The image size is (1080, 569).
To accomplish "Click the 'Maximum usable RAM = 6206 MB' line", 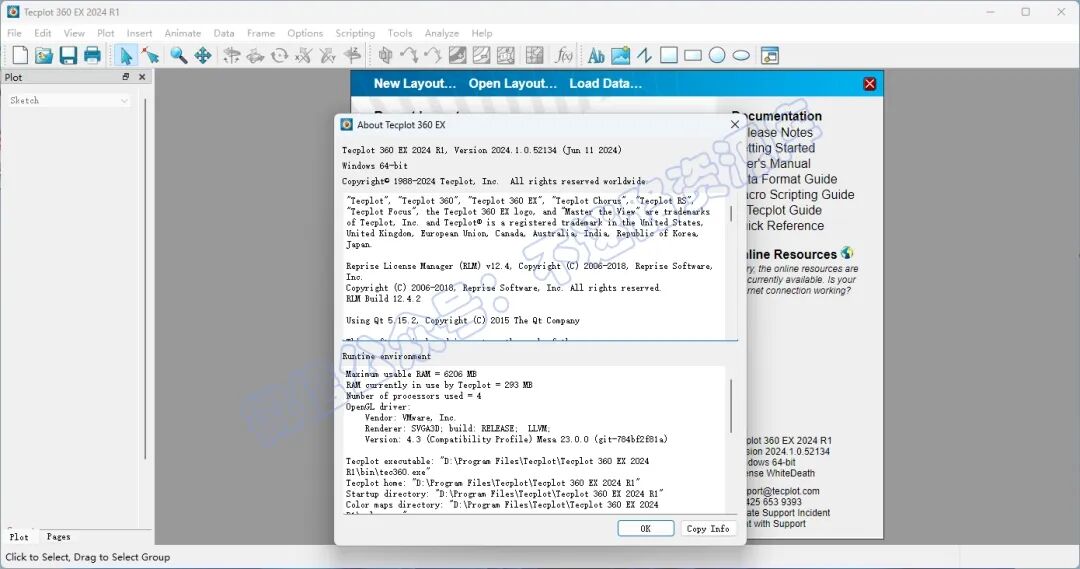I will click(411, 374).
